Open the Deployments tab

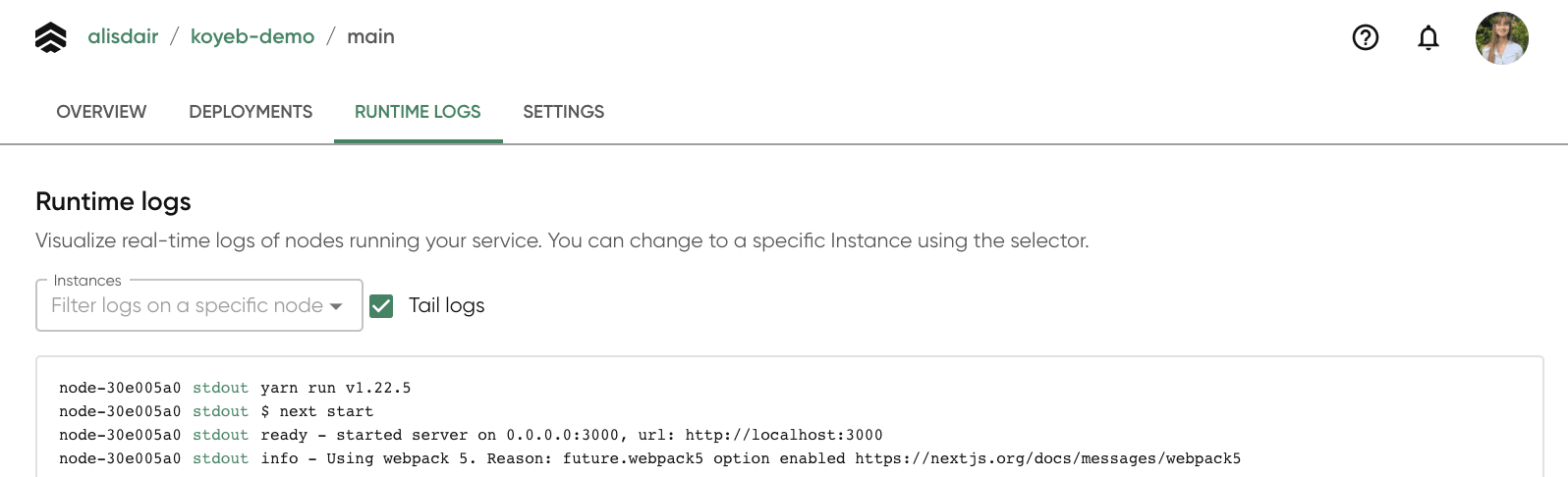point(251,112)
